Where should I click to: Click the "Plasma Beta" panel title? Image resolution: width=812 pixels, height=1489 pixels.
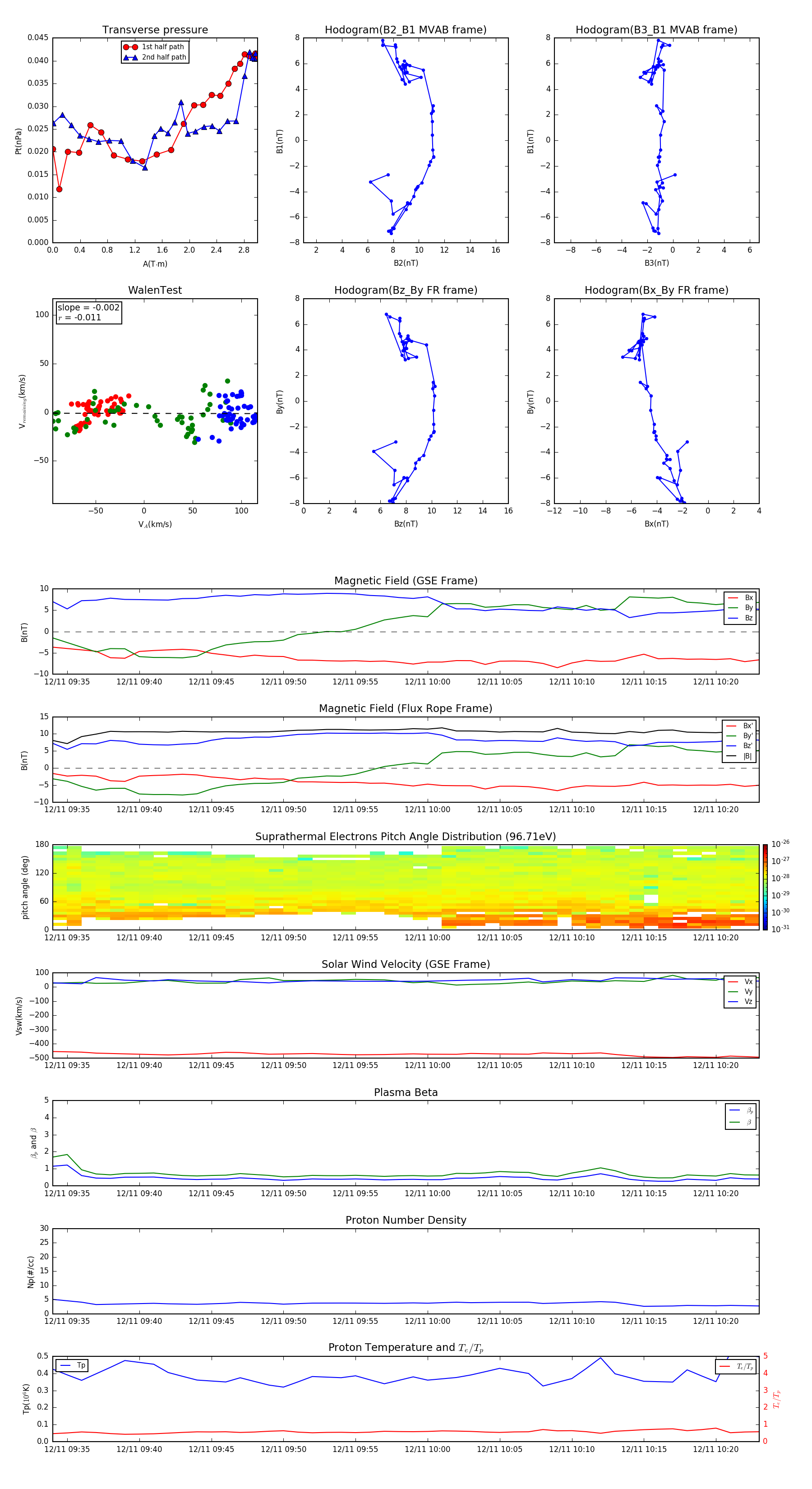[406, 1092]
